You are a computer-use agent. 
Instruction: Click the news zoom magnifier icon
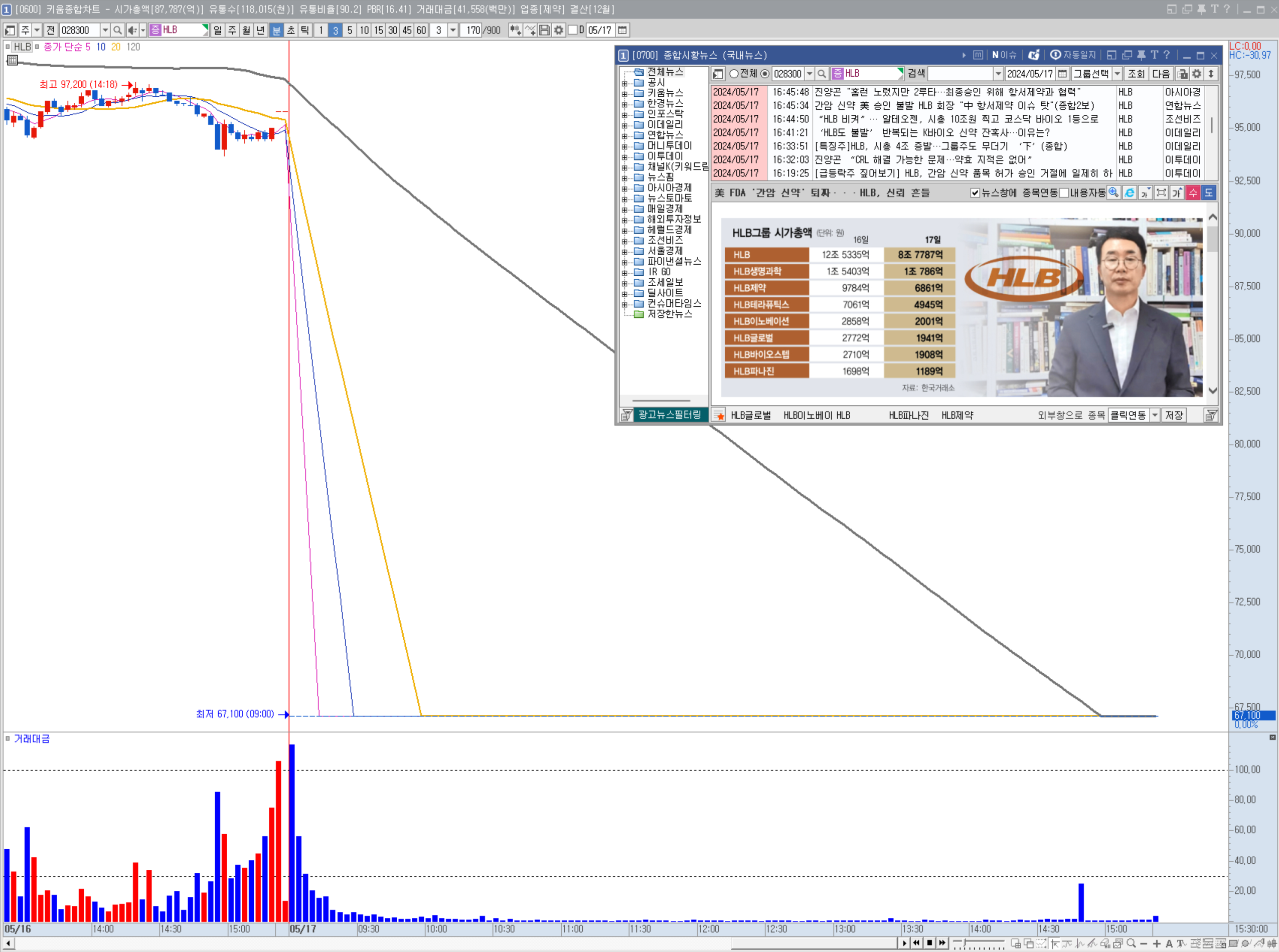[x=1113, y=193]
